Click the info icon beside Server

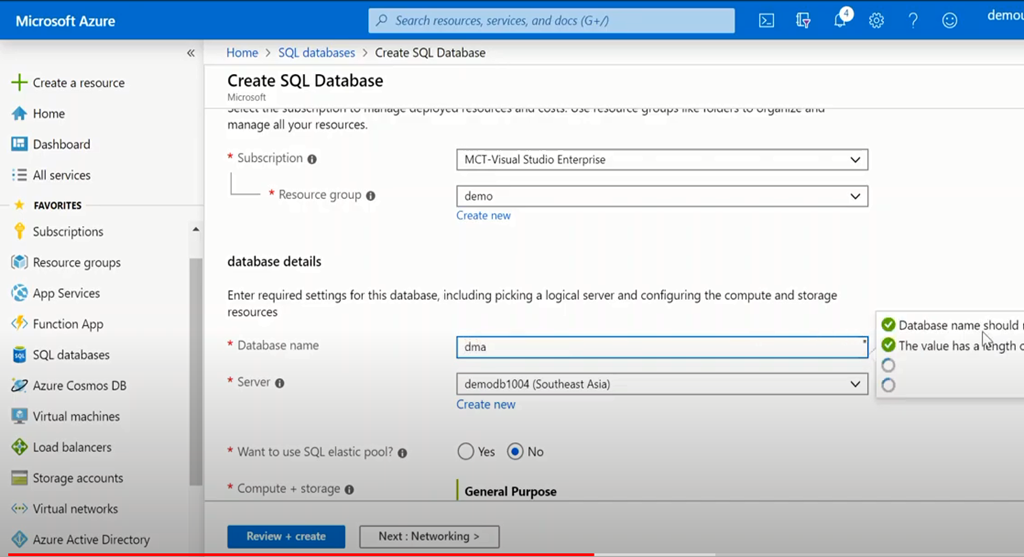point(280,383)
